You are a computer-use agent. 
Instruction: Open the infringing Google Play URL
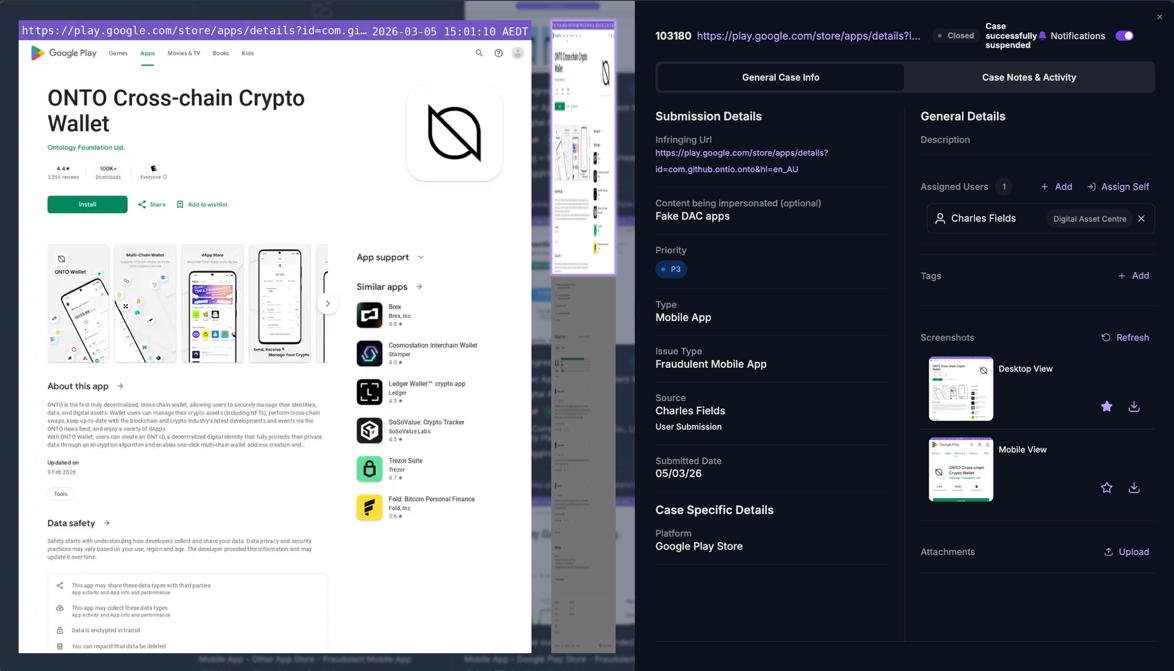coord(741,161)
